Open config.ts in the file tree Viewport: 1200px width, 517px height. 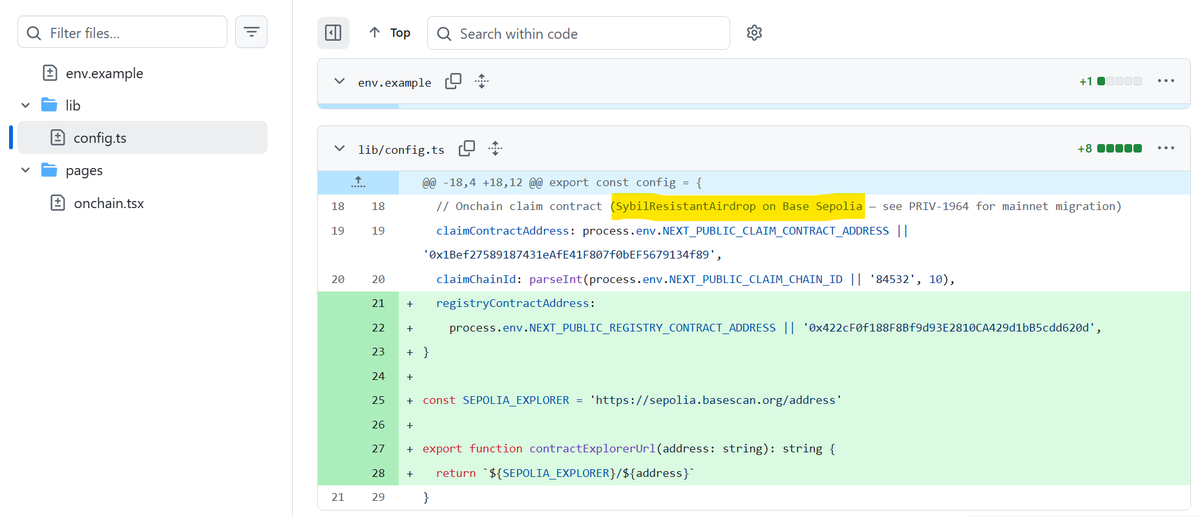coord(142,138)
